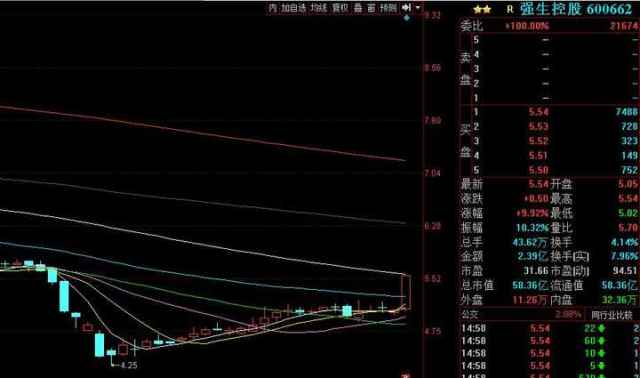Click the blue diamond marker on chart
The height and width of the screenshot is (378, 640).
(407, 18)
